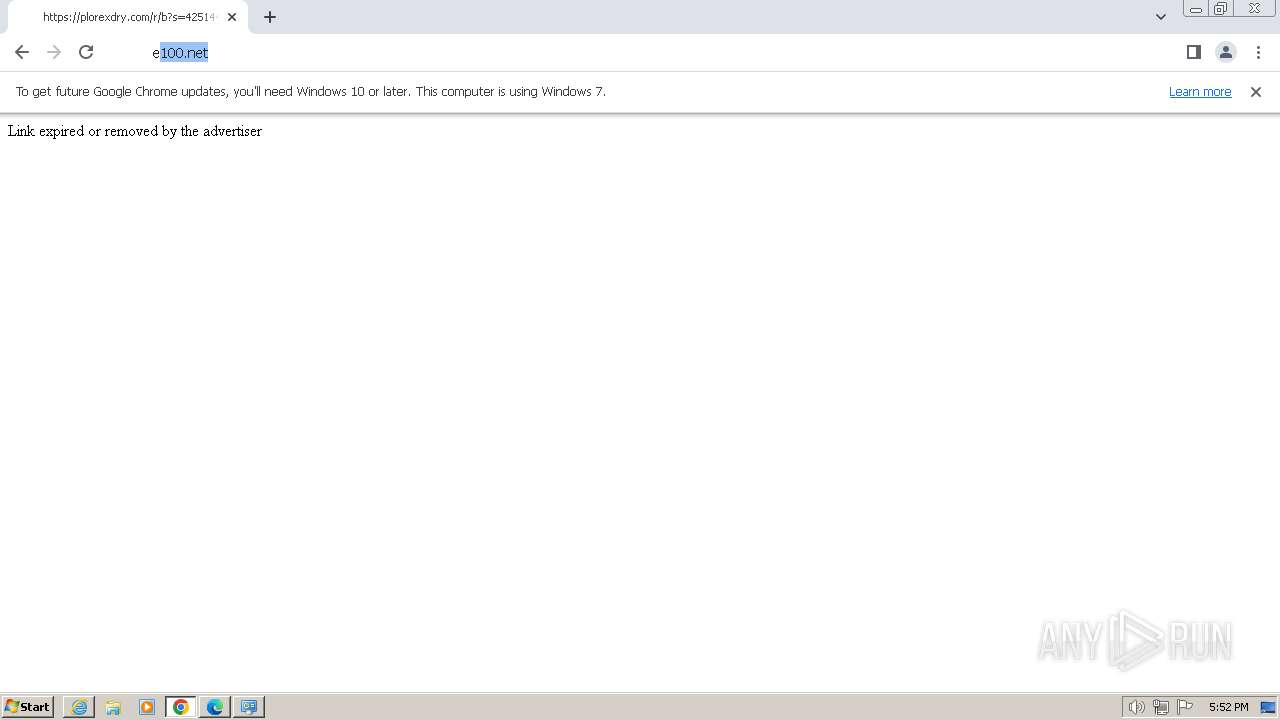Open the network tray icon
This screenshot has height=720, width=1280.
point(1160,707)
